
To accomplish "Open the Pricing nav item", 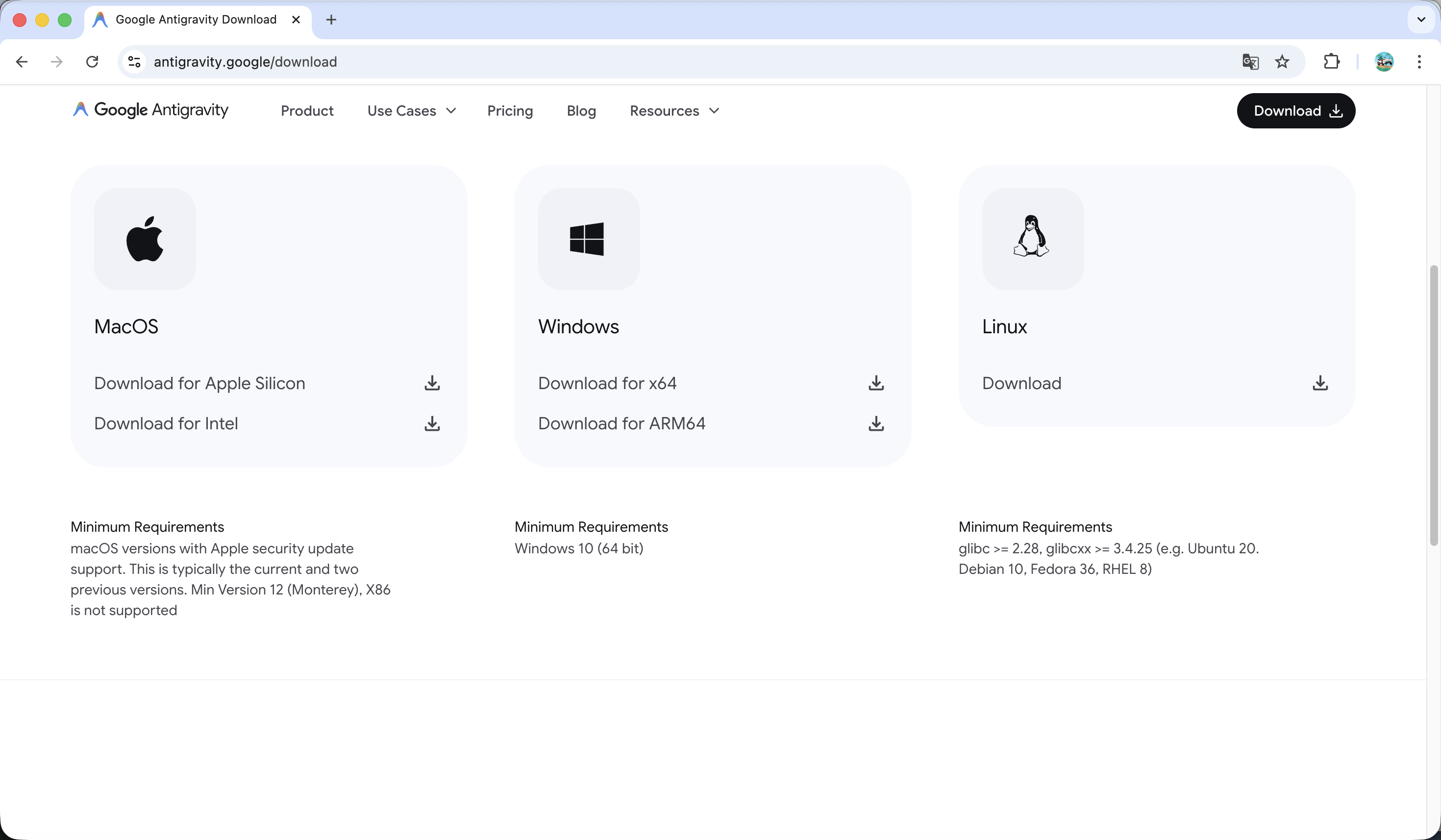I will pyautogui.click(x=510, y=111).
